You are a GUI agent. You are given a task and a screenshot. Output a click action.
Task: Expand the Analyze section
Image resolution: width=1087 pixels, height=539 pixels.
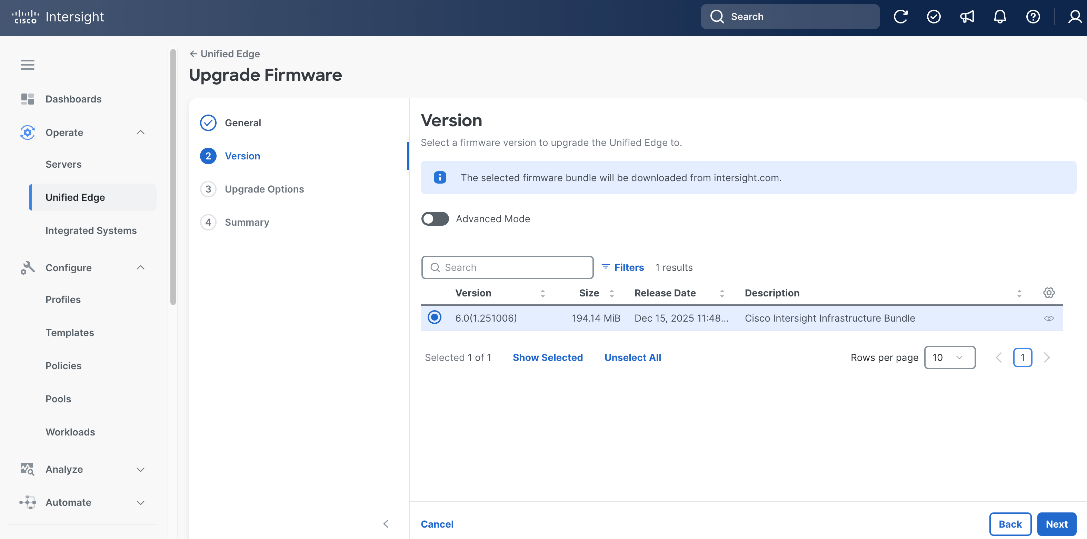point(140,470)
